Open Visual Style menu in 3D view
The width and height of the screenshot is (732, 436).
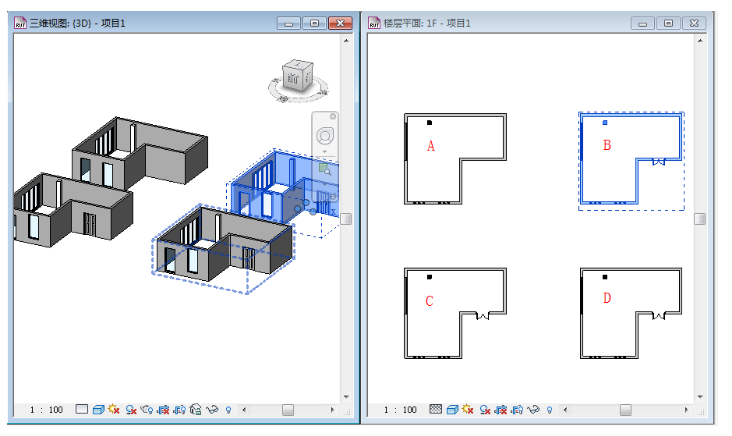click(x=99, y=410)
